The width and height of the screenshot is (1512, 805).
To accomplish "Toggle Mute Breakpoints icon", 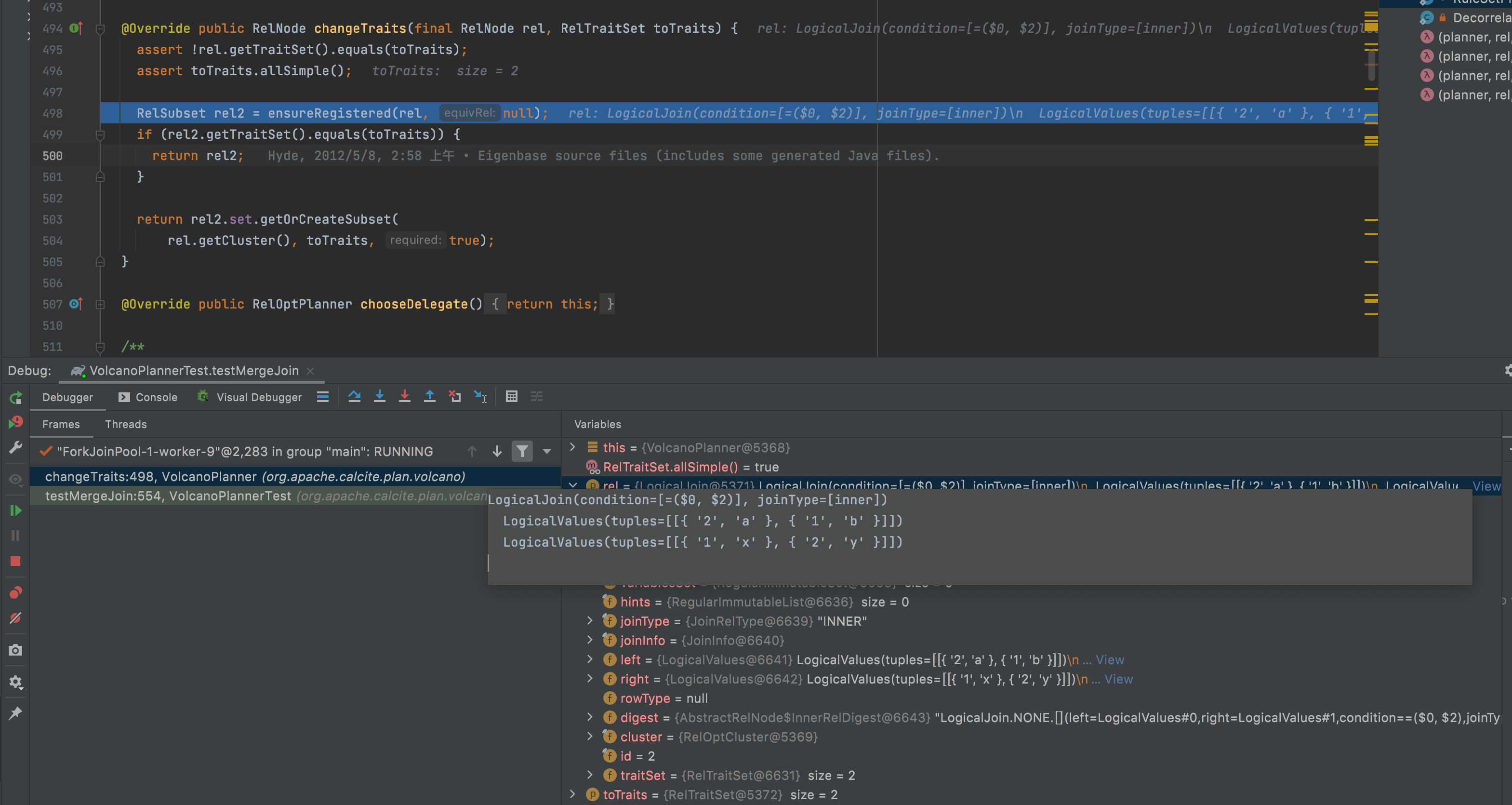I will 16,618.
